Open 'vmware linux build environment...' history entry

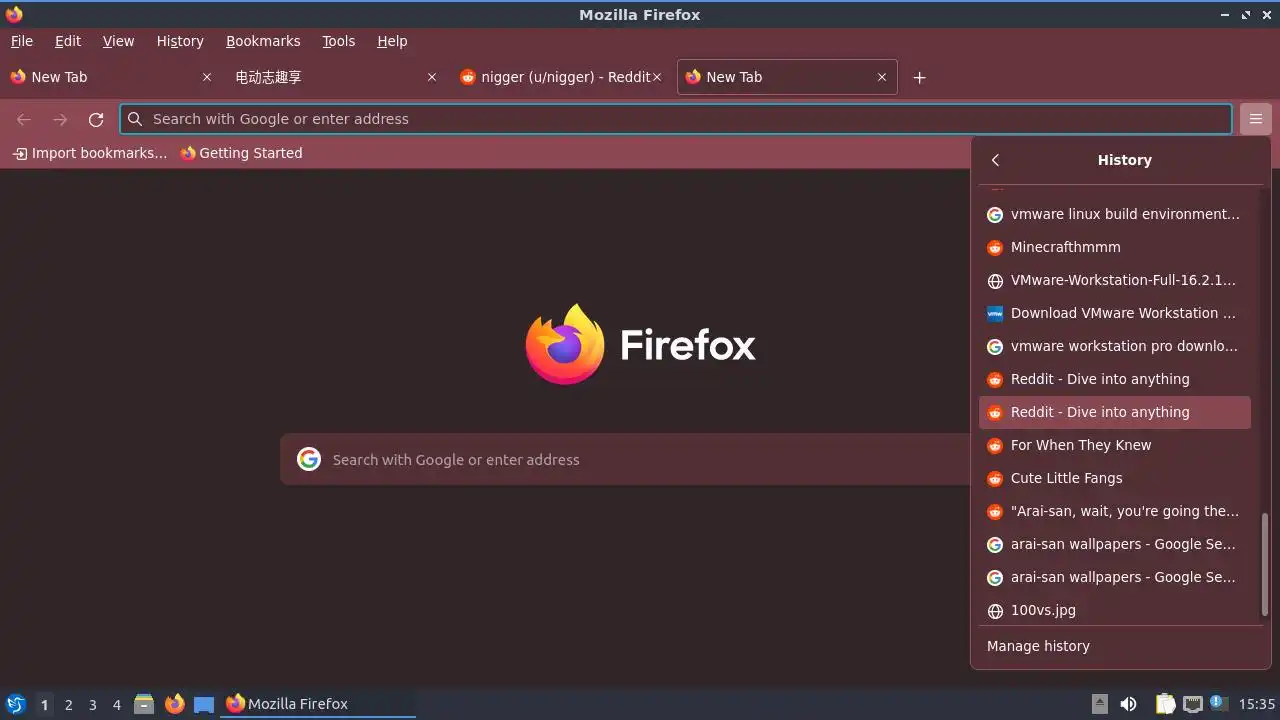(x=1115, y=214)
